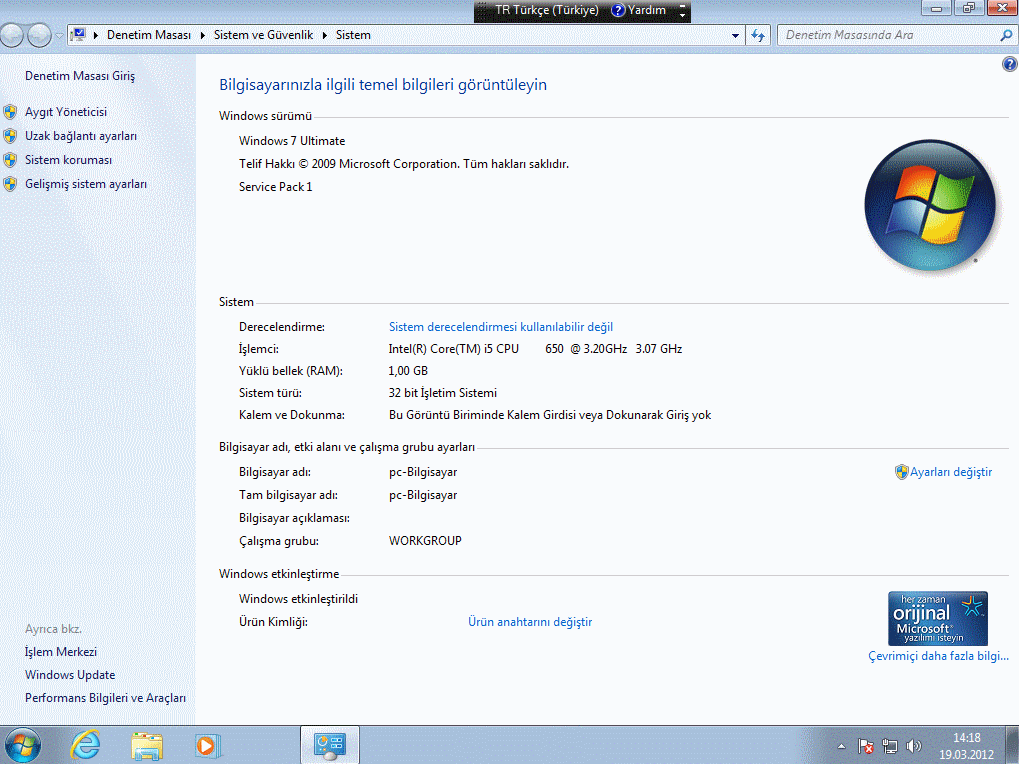This screenshot has height=764, width=1019.
Task: Open the recent pages dropdown beside Forward
Action: tap(59, 35)
